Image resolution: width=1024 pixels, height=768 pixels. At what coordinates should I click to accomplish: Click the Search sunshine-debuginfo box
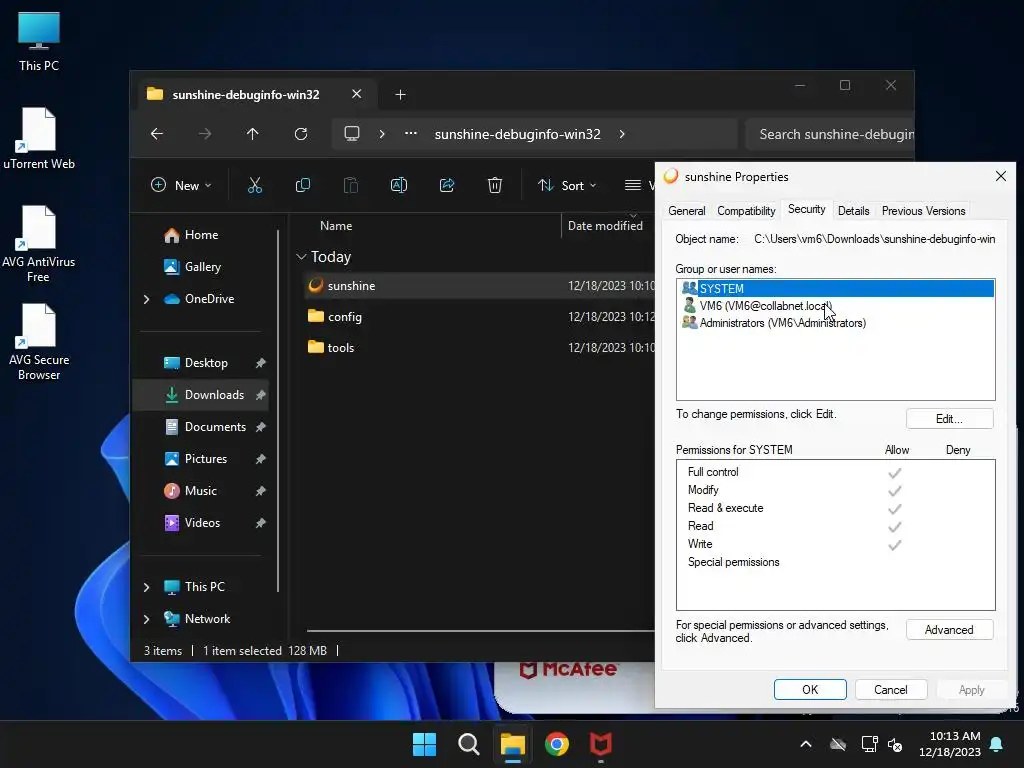[829, 134]
